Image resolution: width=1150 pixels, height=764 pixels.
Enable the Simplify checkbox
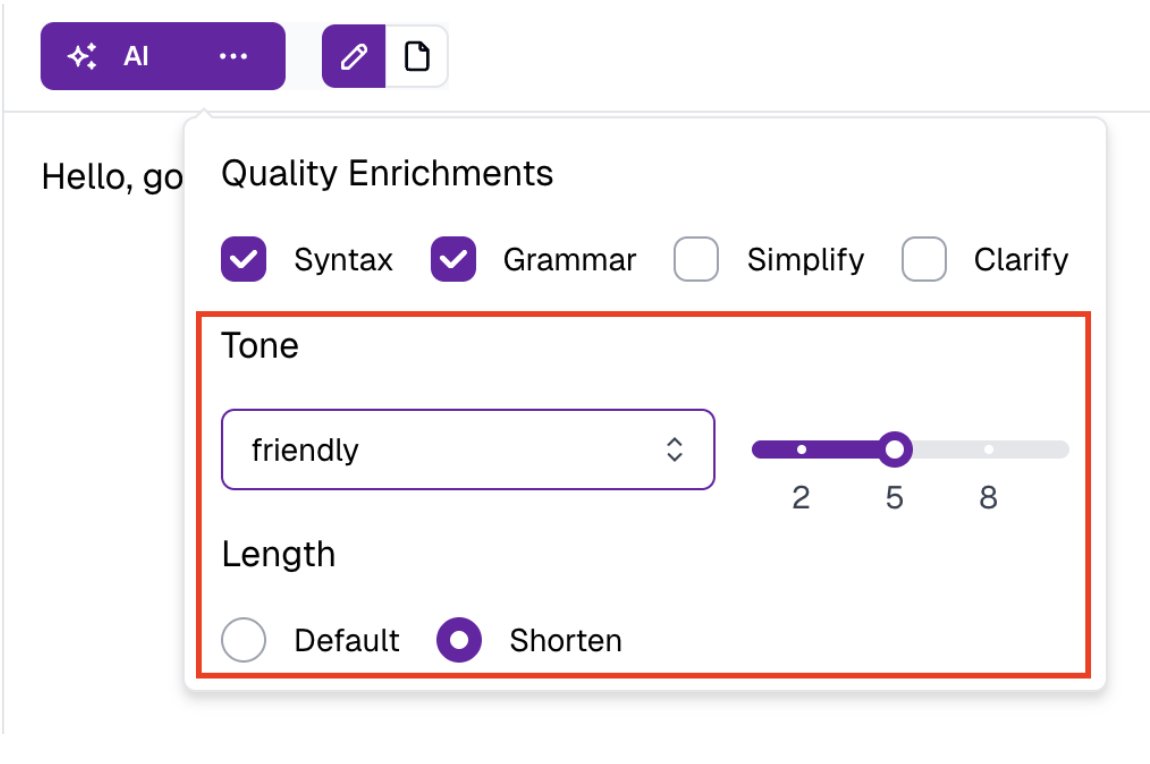point(696,260)
